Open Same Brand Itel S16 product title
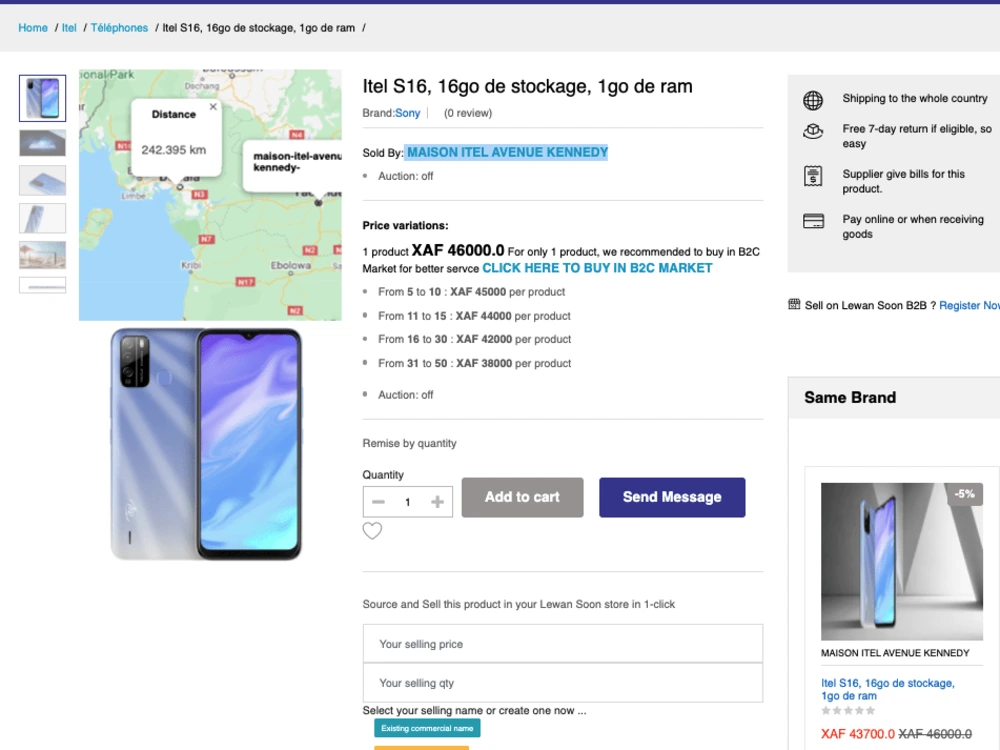 click(888, 689)
